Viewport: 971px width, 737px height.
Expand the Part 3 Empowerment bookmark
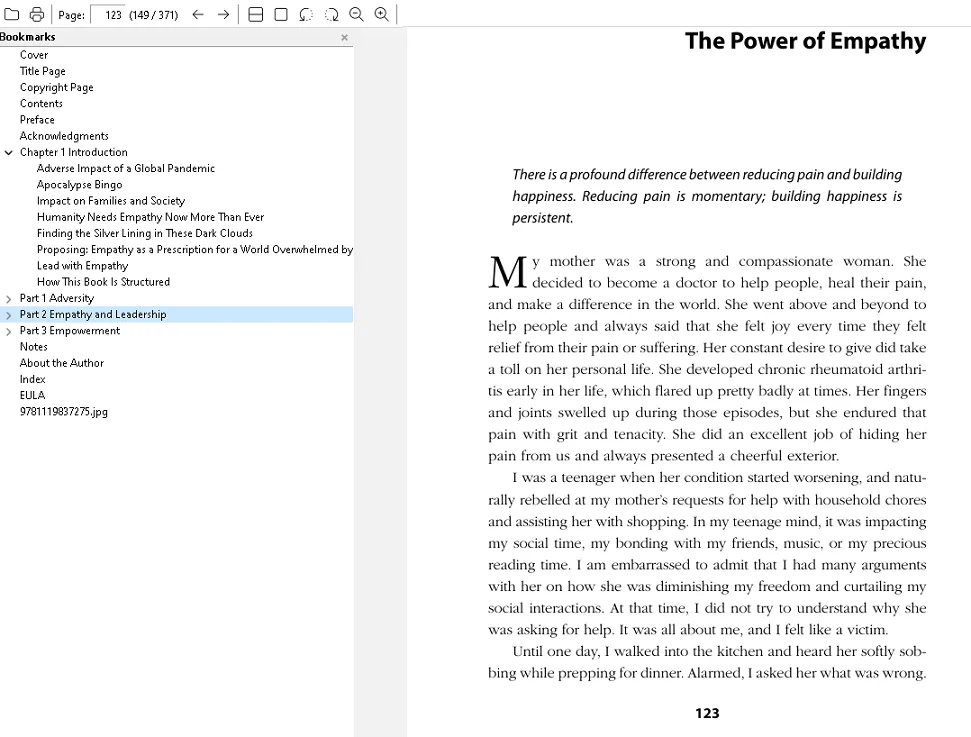(9, 331)
